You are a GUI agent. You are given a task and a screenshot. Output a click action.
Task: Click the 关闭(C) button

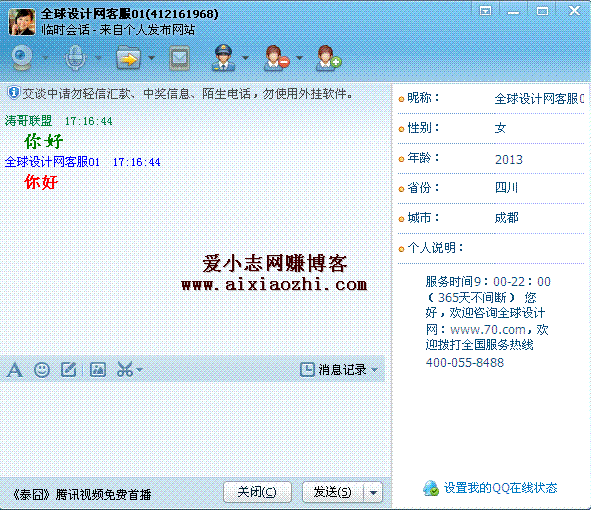(x=257, y=492)
